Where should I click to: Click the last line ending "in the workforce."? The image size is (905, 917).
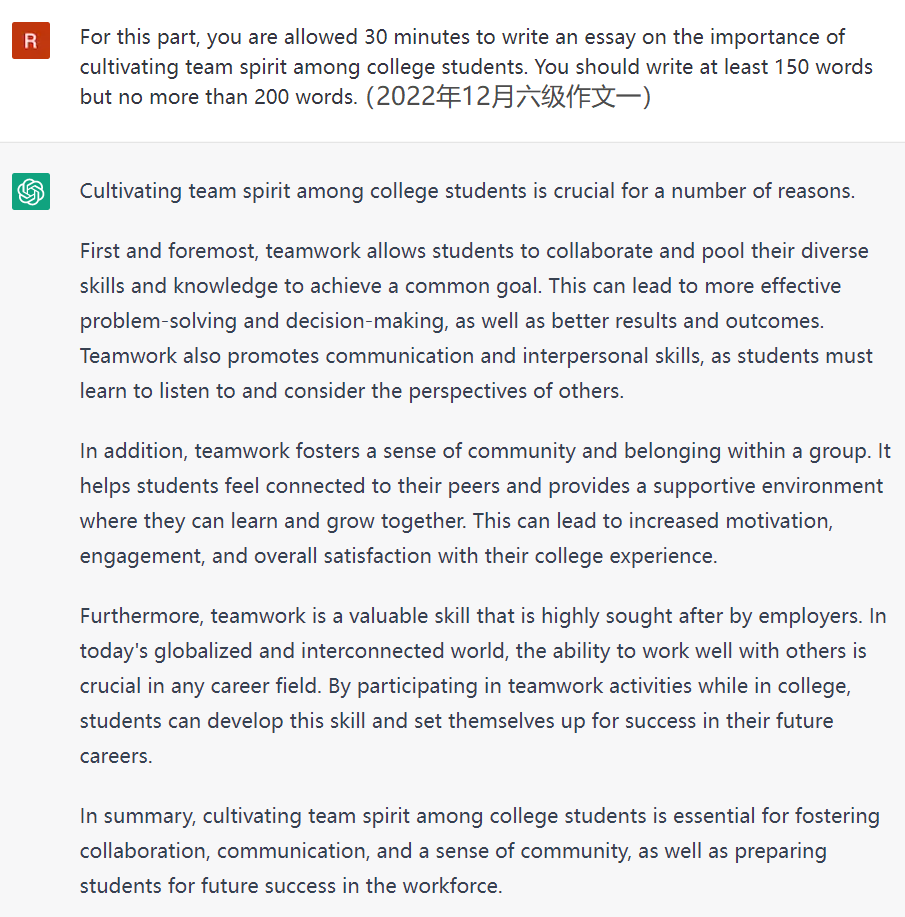[x=290, y=886]
